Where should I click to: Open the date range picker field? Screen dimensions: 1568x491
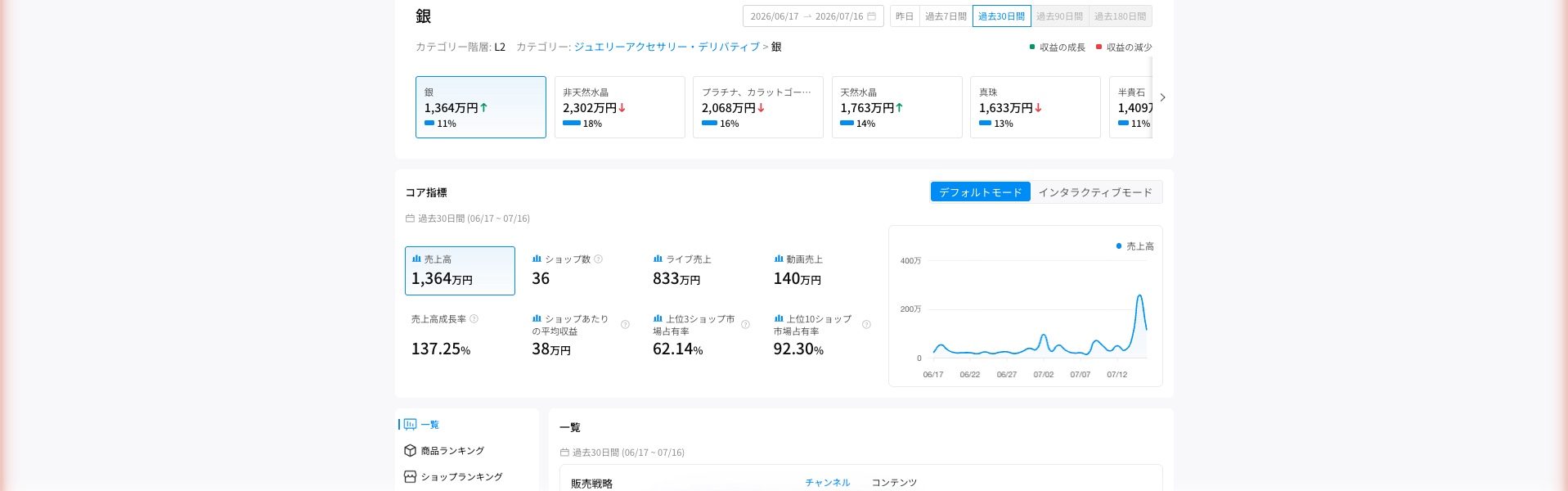coord(813,16)
